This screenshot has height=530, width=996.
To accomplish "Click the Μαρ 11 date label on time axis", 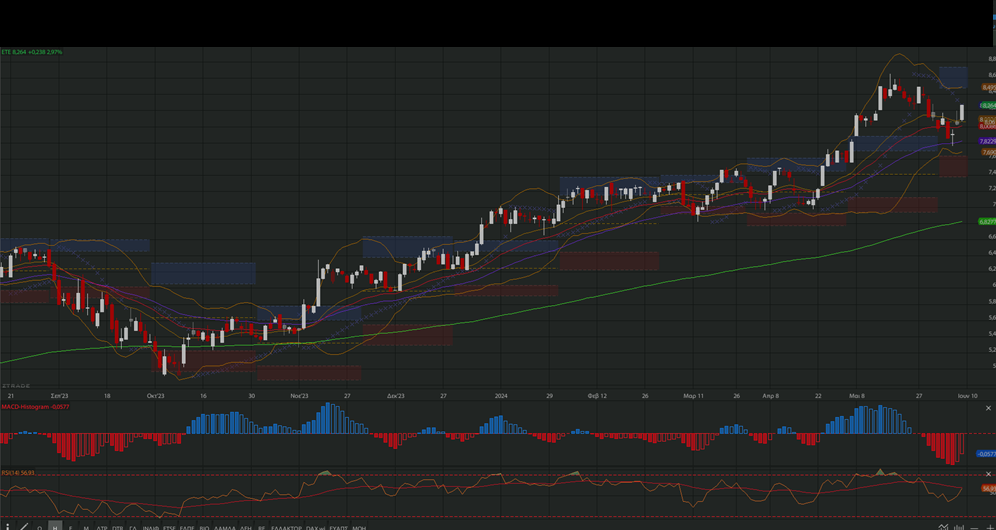I will click(694, 395).
